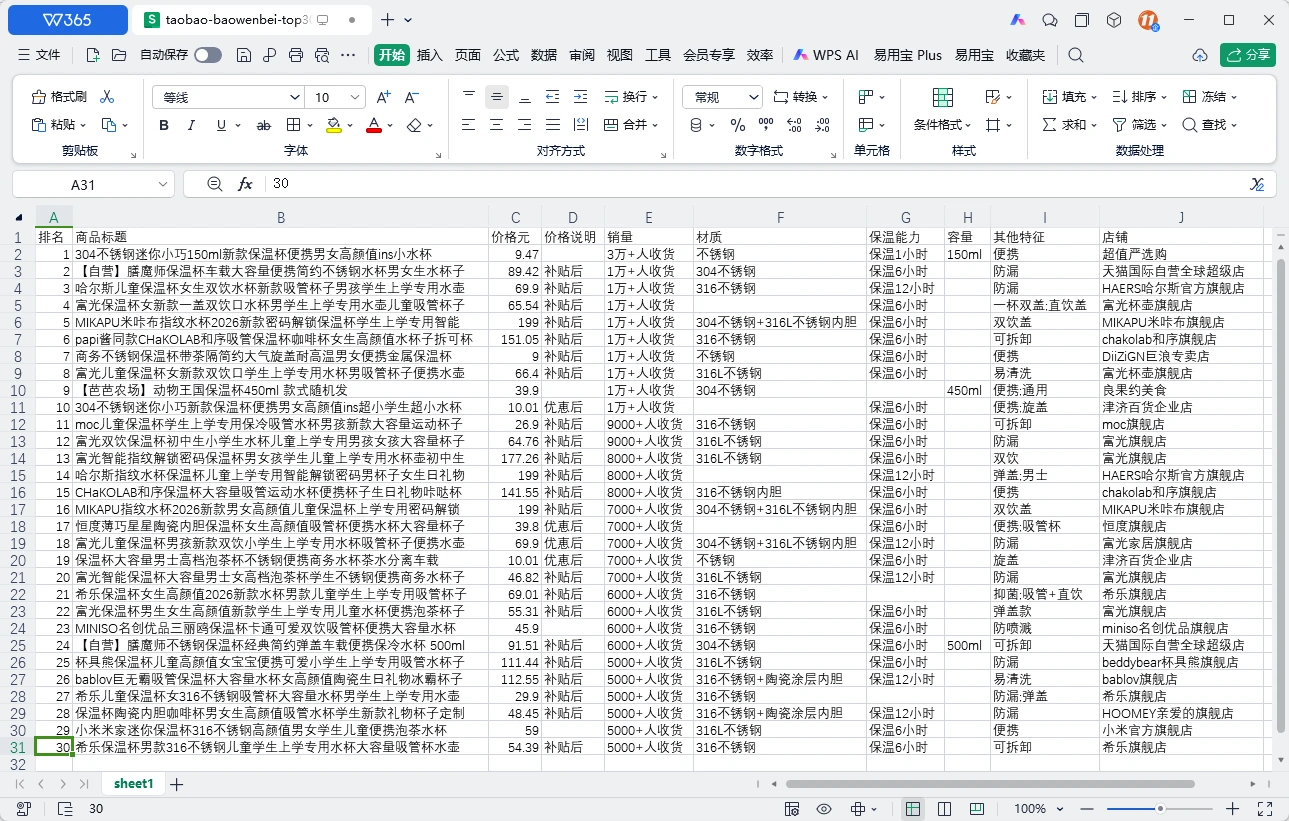Click the WPS AI button

(826, 55)
